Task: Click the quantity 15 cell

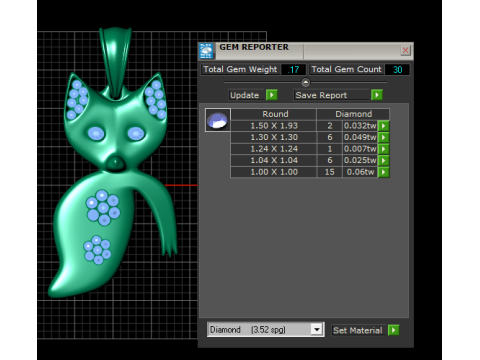Action: pos(329,172)
